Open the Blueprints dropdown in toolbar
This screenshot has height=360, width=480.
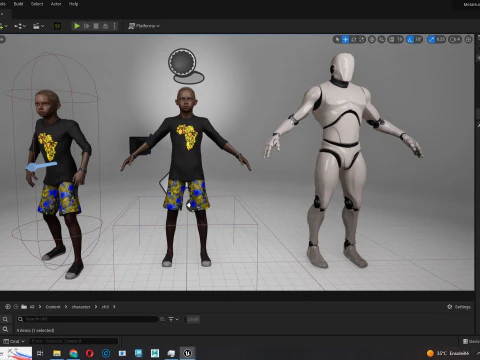pyautogui.click(x=20, y=26)
